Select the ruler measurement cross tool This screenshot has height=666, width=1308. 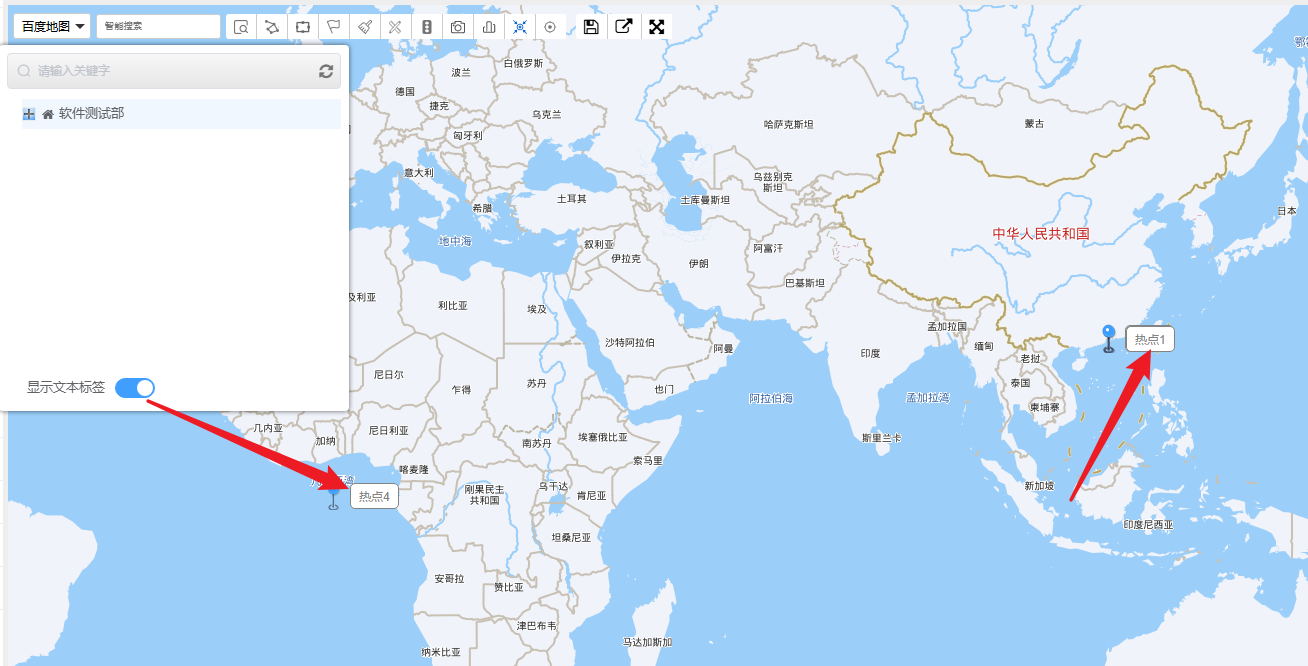(x=396, y=27)
